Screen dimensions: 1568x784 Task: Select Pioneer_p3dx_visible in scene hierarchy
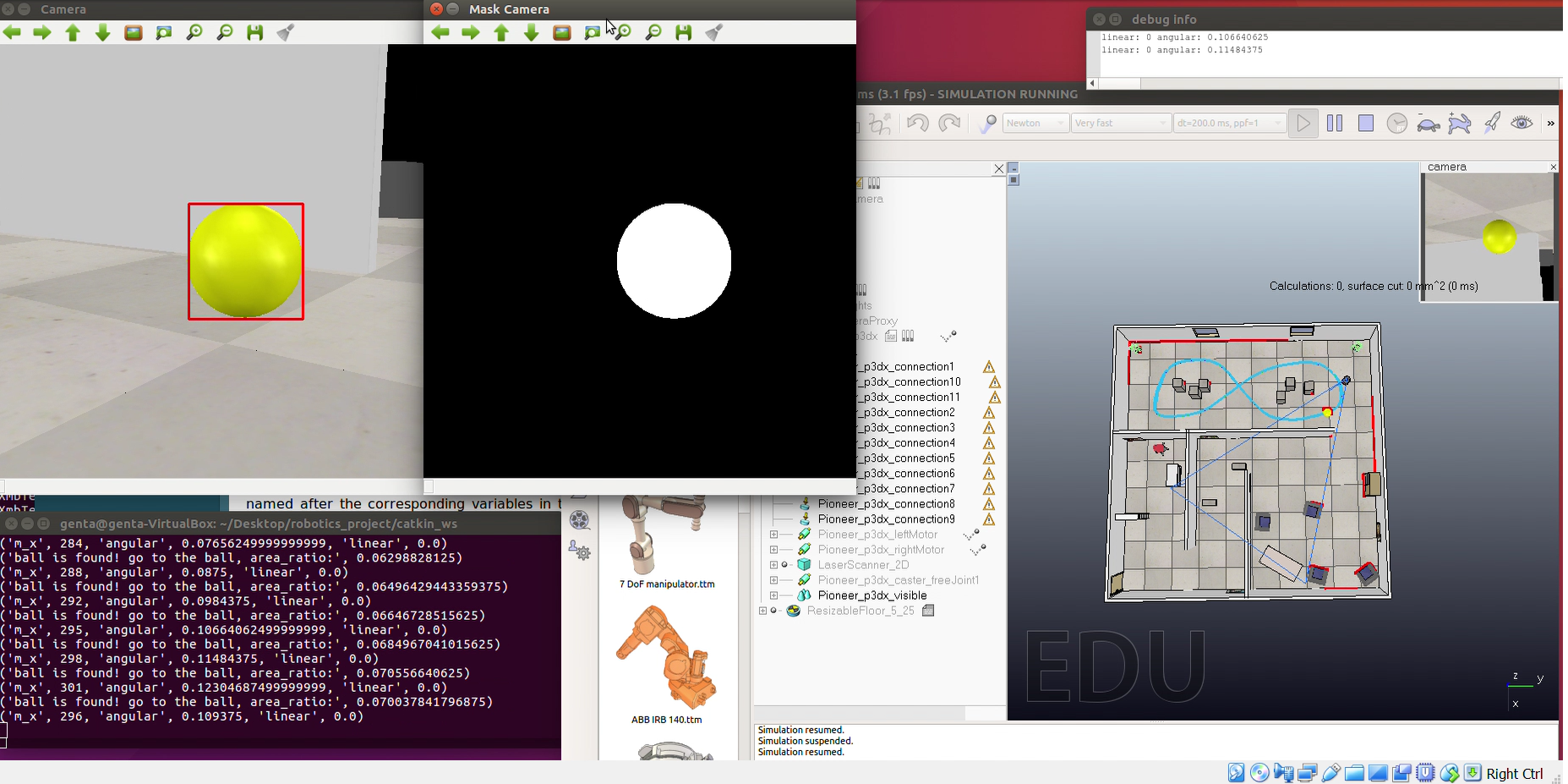click(872, 595)
